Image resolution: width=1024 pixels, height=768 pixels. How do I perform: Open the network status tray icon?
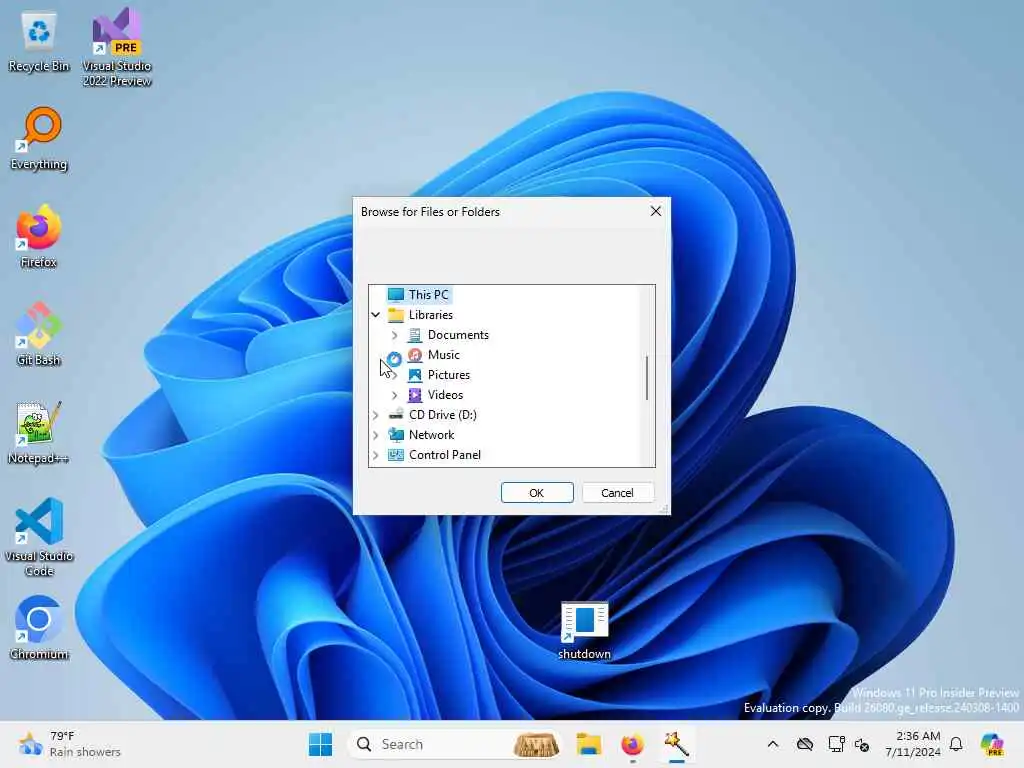[x=836, y=744]
